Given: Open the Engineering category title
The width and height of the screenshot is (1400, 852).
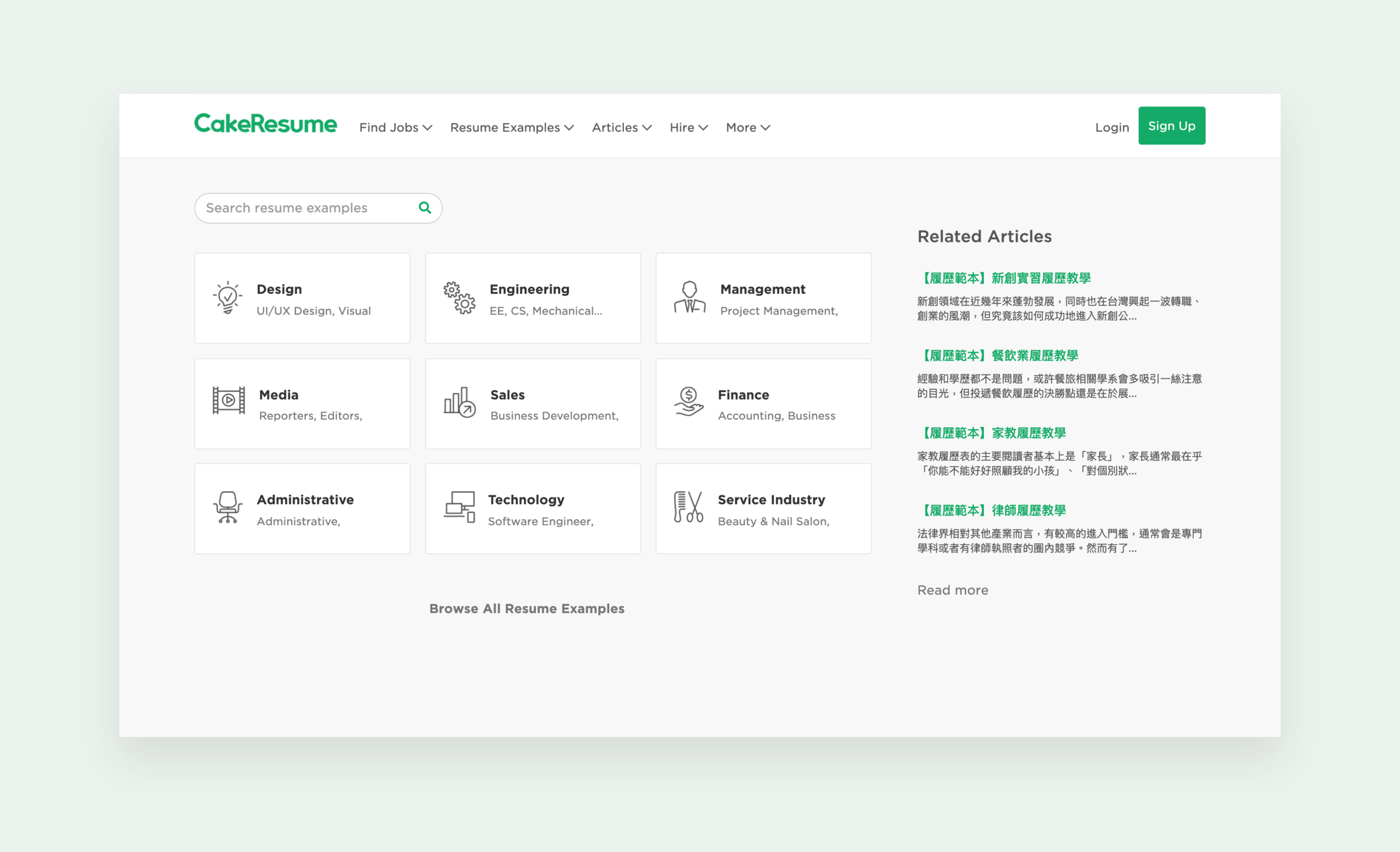Looking at the screenshot, I should click(x=530, y=289).
